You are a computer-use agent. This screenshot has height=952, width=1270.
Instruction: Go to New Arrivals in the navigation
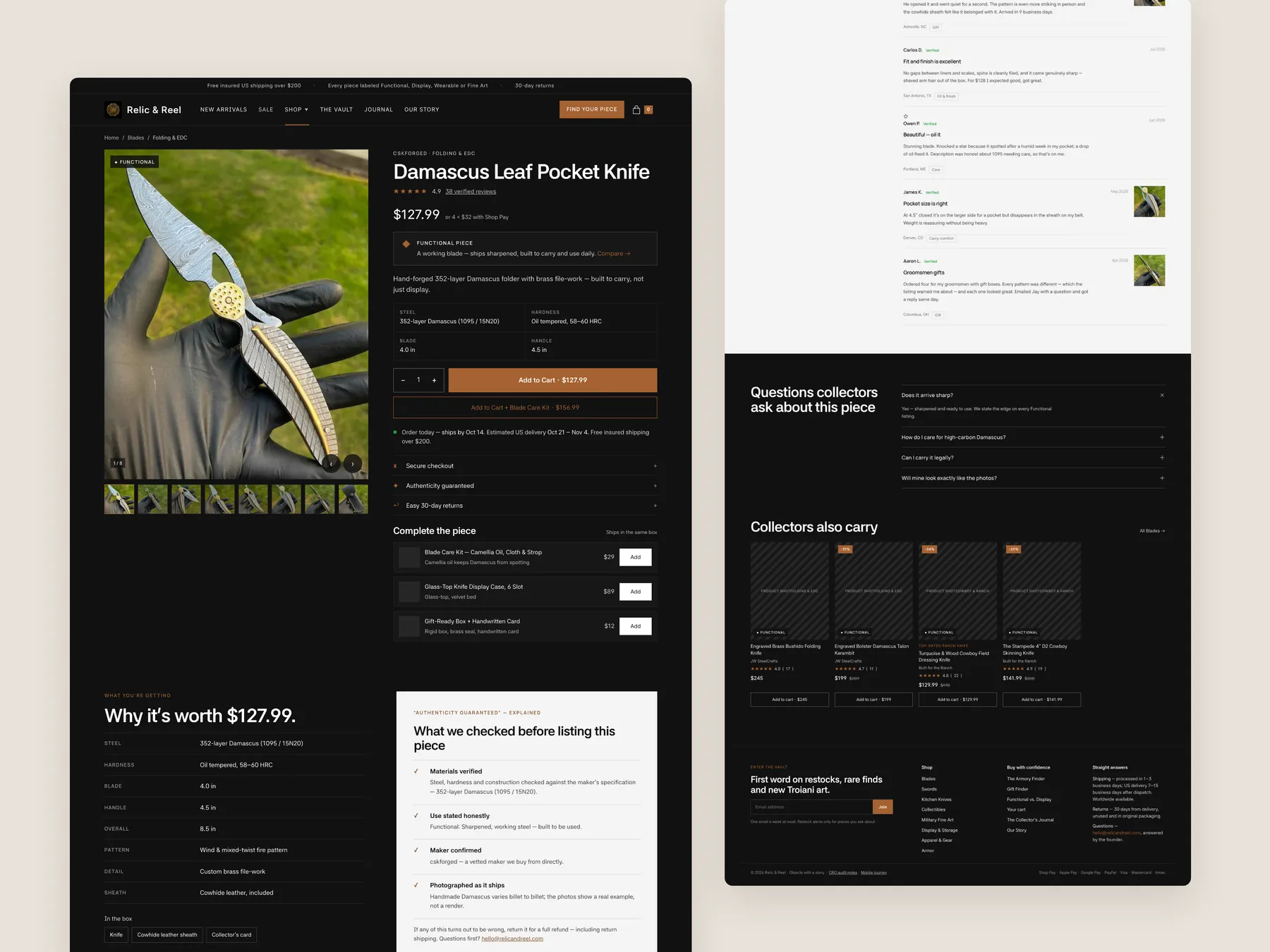tap(224, 109)
